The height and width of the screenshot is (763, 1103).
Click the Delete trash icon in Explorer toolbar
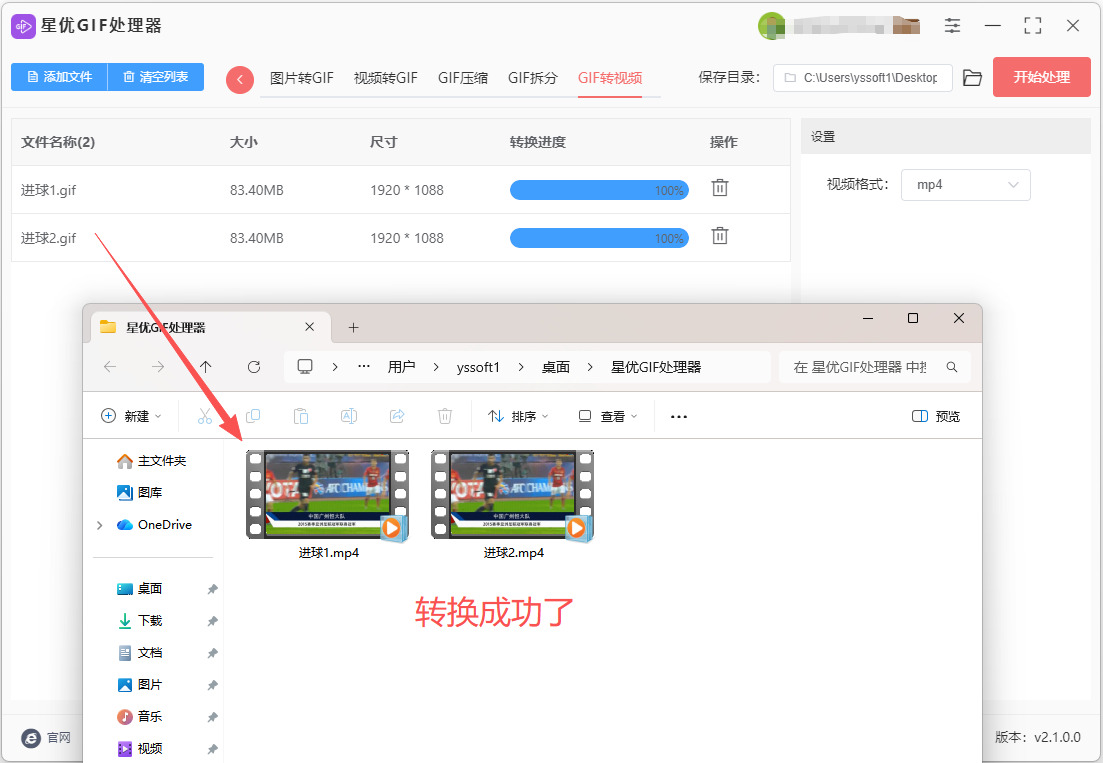[x=445, y=416]
